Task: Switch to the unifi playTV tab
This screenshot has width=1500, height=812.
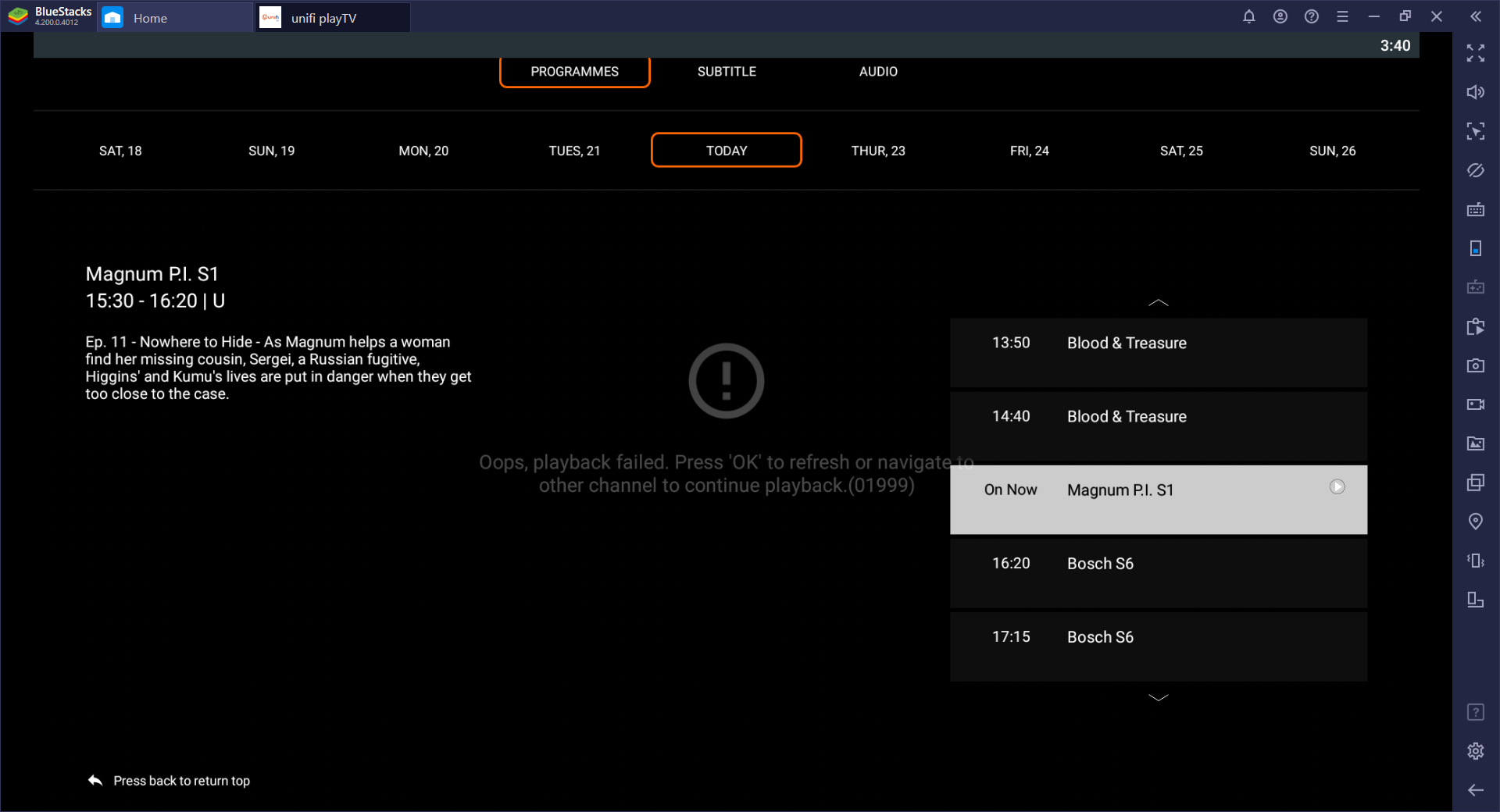Action: [333, 17]
